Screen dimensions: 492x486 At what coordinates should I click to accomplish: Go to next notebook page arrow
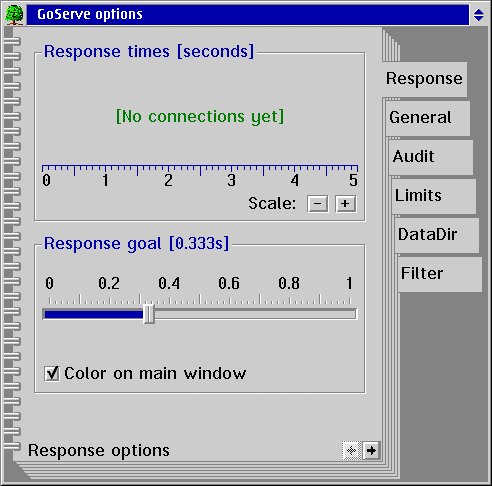(371, 451)
